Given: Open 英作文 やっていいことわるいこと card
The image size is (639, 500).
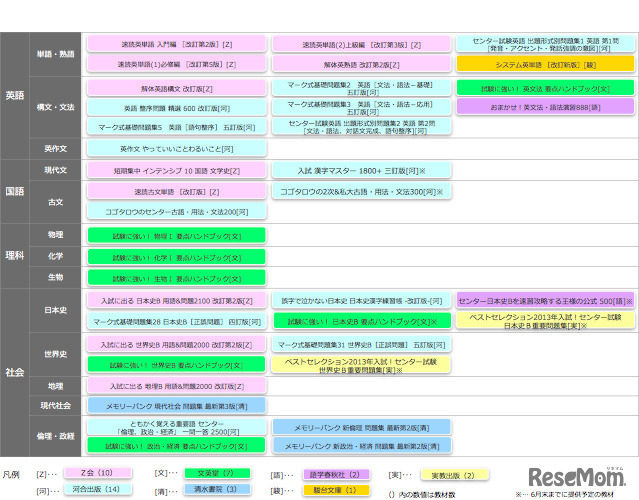Looking at the screenshot, I should coord(176,149).
